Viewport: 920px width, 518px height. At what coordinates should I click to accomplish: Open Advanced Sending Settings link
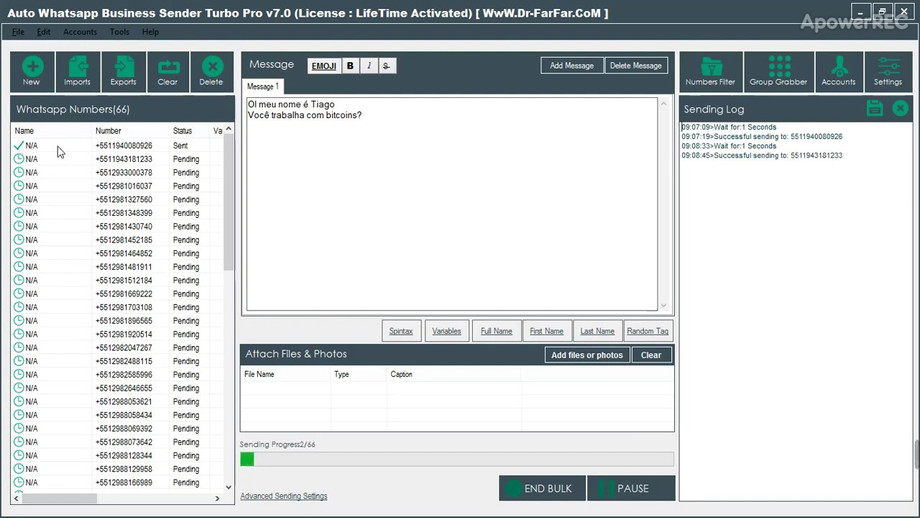click(x=283, y=496)
